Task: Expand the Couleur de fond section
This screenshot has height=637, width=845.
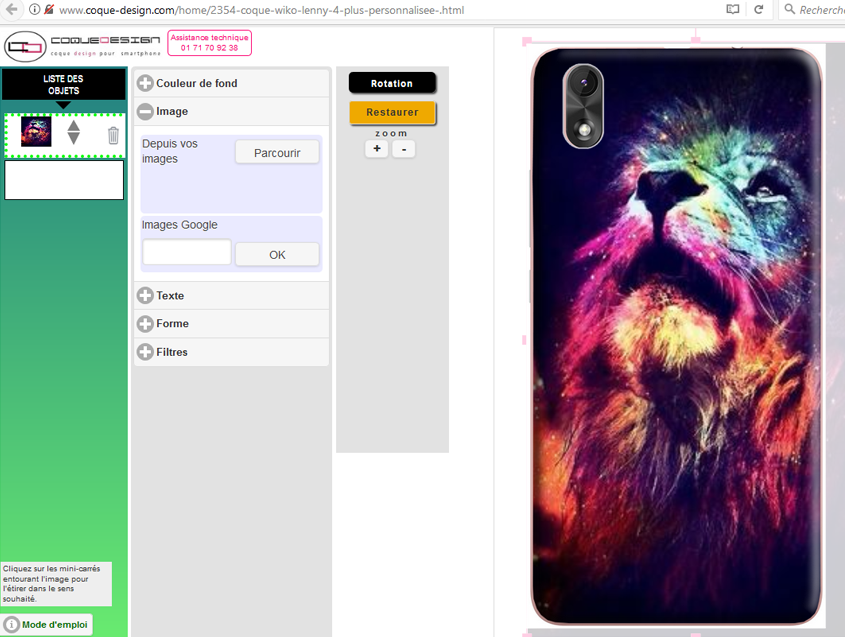Action: [x=231, y=84]
